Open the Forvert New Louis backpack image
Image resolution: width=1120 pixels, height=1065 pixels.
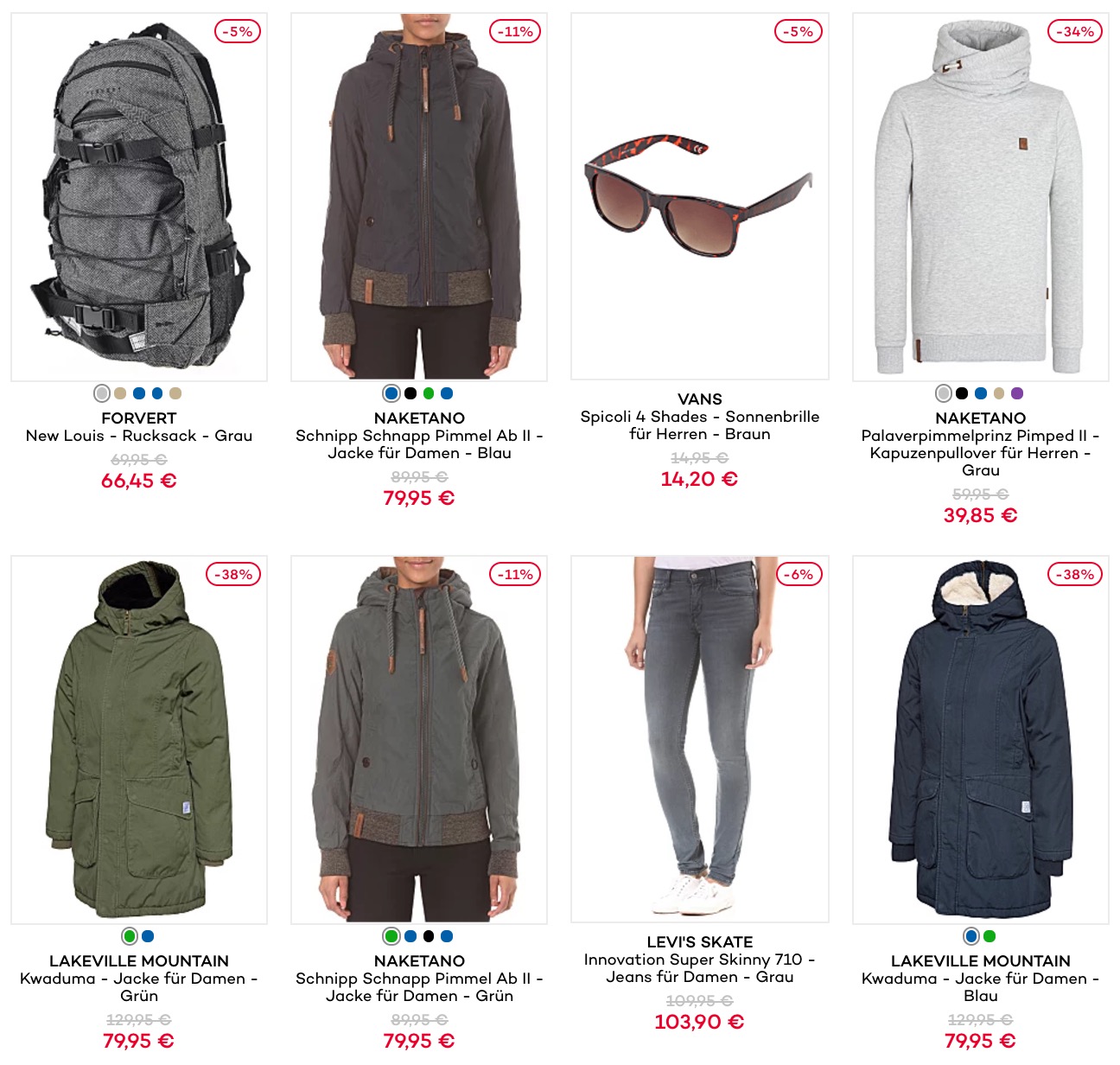tap(139, 197)
